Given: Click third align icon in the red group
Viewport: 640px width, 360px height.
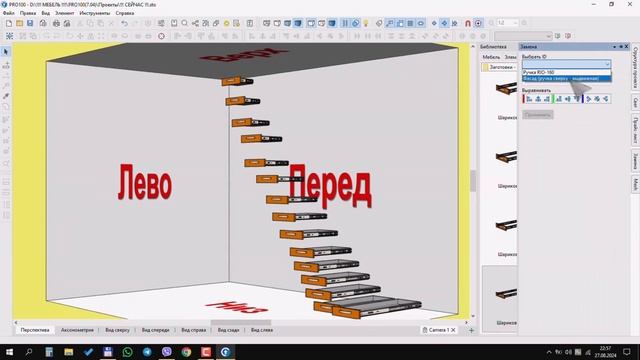Looking at the screenshot, I should [547, 99].
